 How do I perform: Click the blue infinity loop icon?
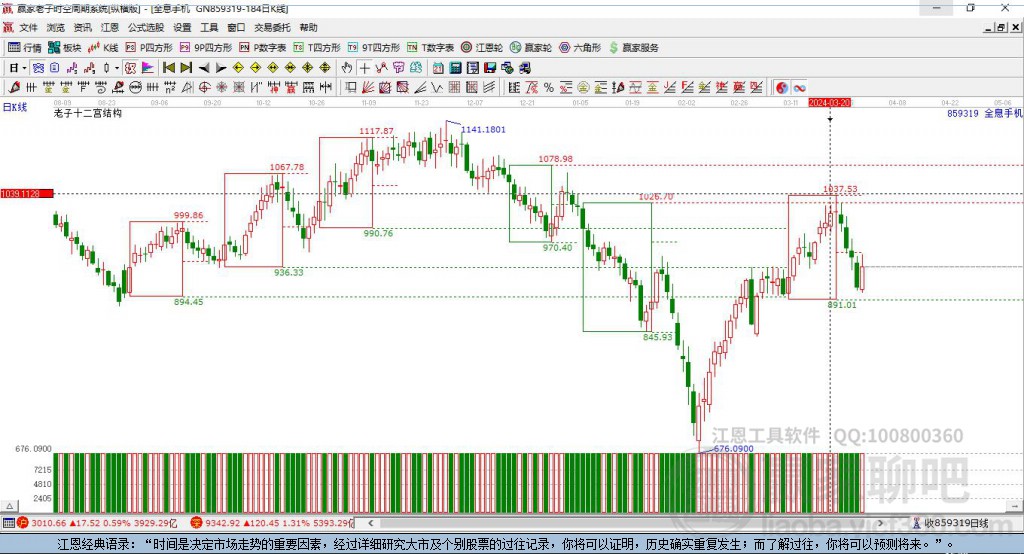click(799, 88)
